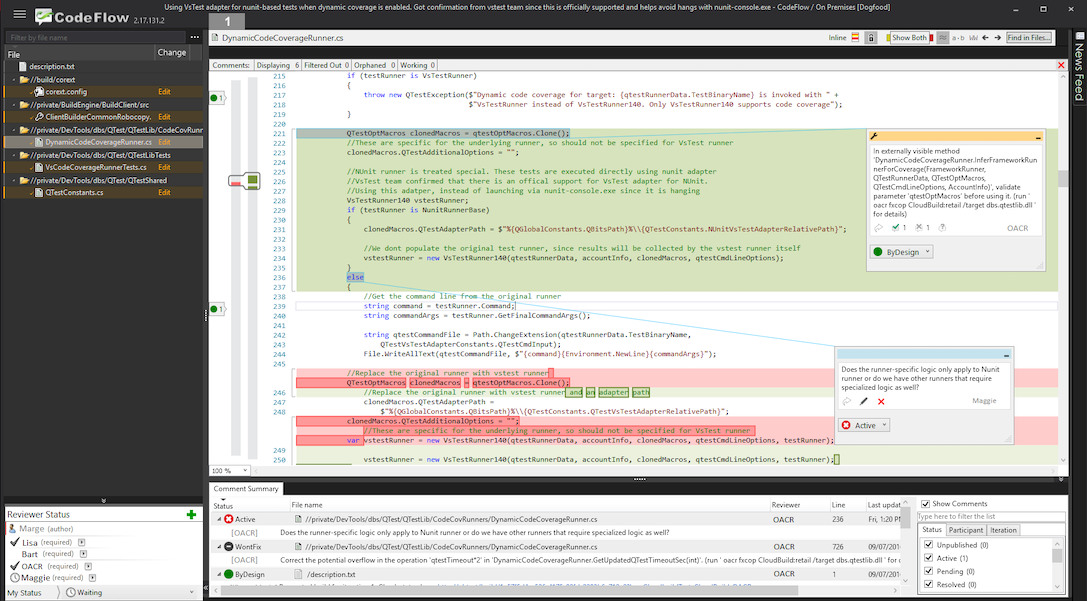Image resolution: width=1087 pixels, height=601 pixels.
Task: Collapse the WontFix comment row
Action: (220, 547)
